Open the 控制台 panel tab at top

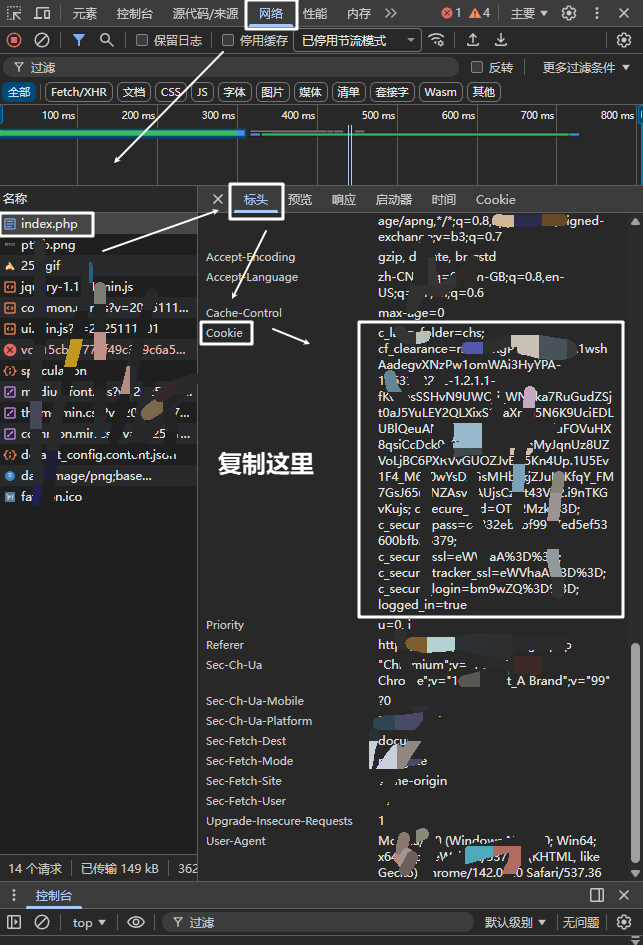click(x=134, y=13)
